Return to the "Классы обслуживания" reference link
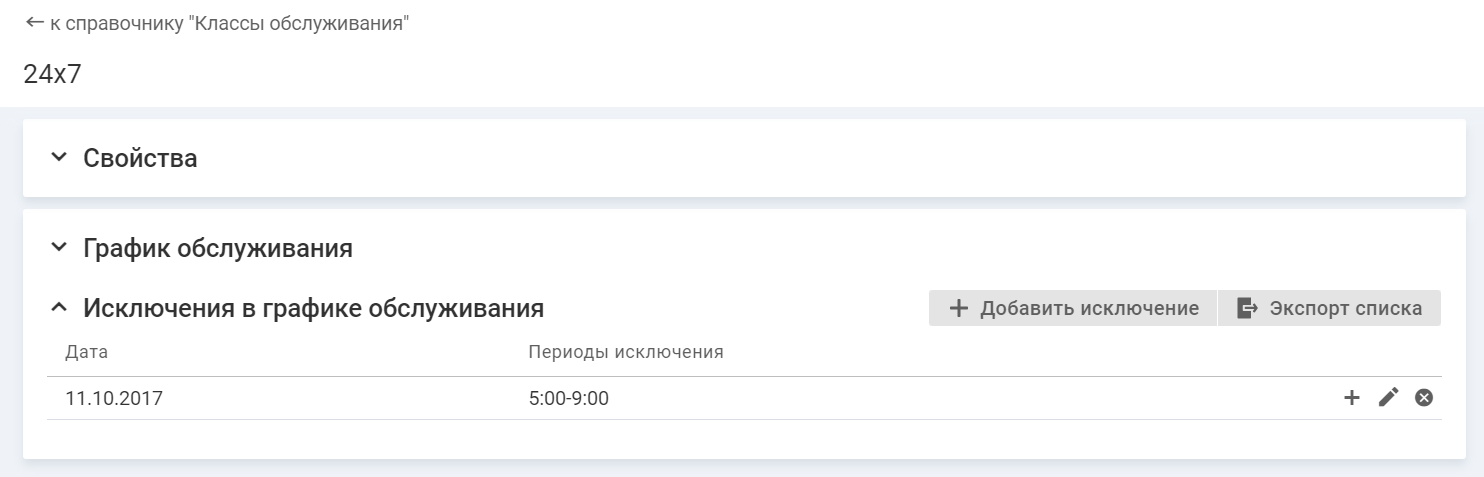 click(230, 24)
